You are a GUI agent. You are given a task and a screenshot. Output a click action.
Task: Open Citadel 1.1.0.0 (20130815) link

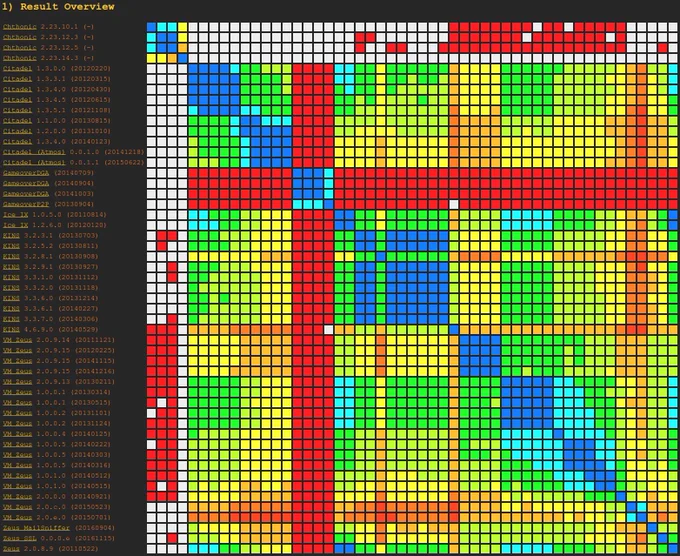point(17,121)
